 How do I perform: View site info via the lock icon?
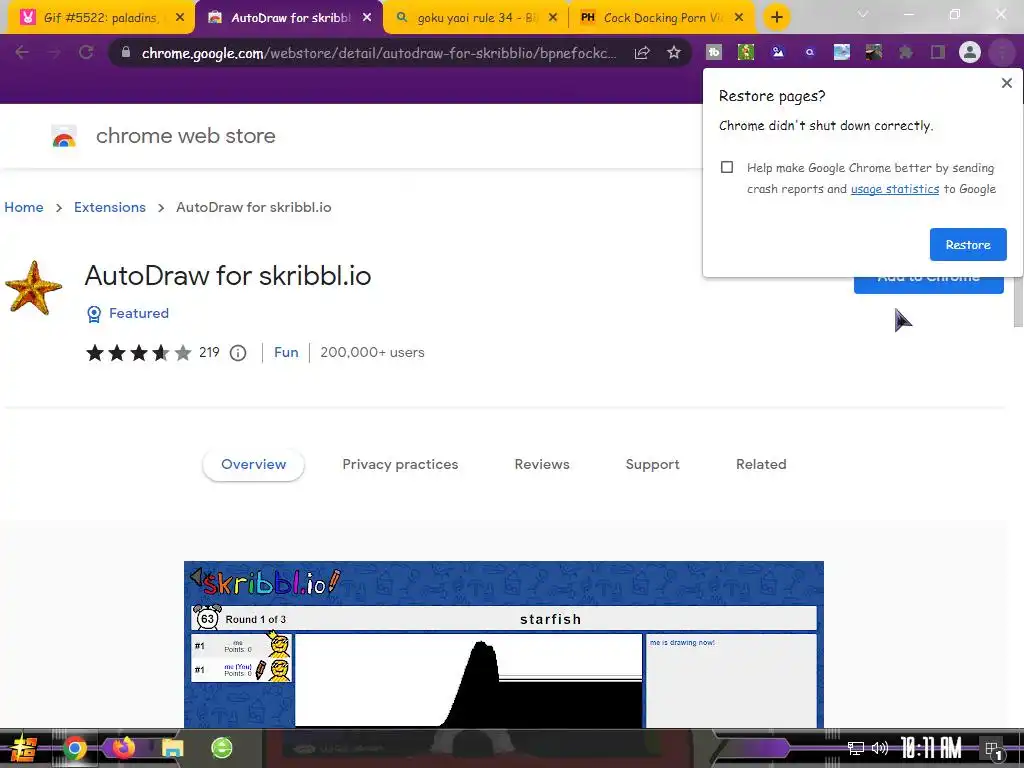[x=125, y=52]
